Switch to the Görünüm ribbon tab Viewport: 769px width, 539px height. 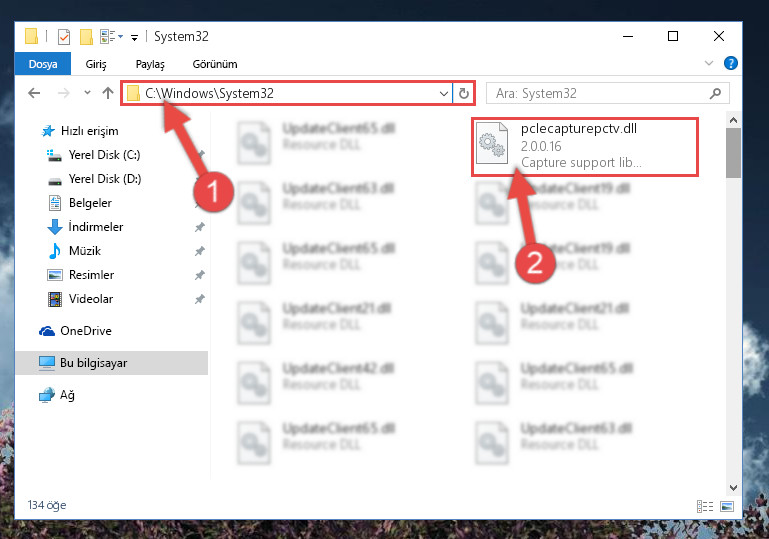click(x=215, y=64)
